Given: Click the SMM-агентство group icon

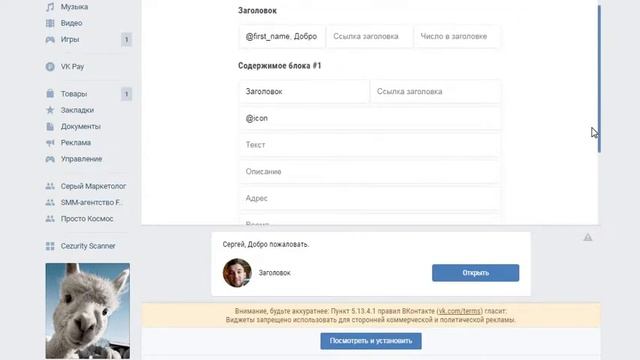Looking at the screenshot, I should (50, 202).
